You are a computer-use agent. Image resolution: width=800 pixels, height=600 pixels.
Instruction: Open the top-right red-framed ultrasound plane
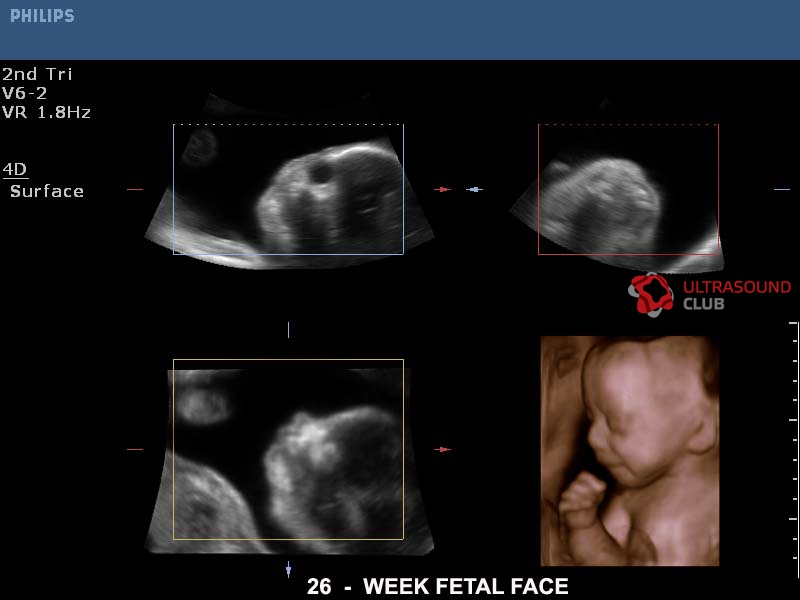629,189
